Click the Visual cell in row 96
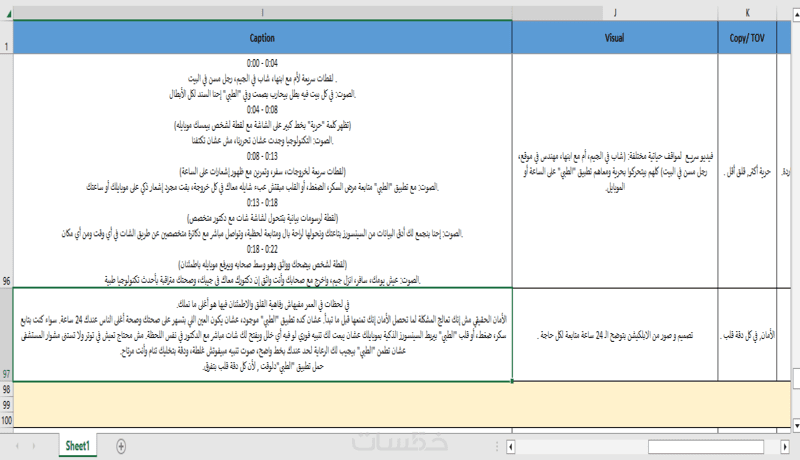This screenshot has height=460, width=800. coord(615,171)
